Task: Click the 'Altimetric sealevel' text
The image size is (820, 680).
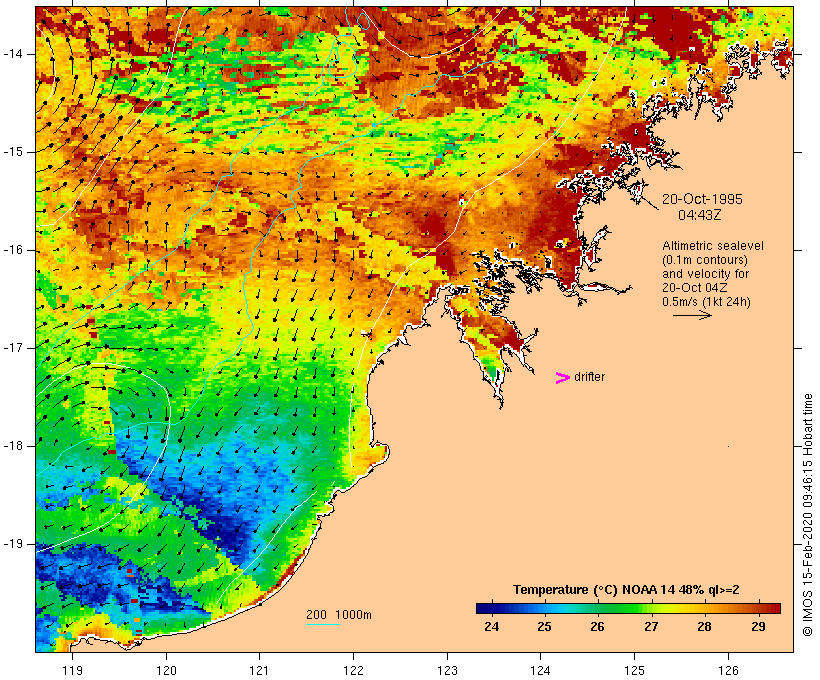Action: 713,246
